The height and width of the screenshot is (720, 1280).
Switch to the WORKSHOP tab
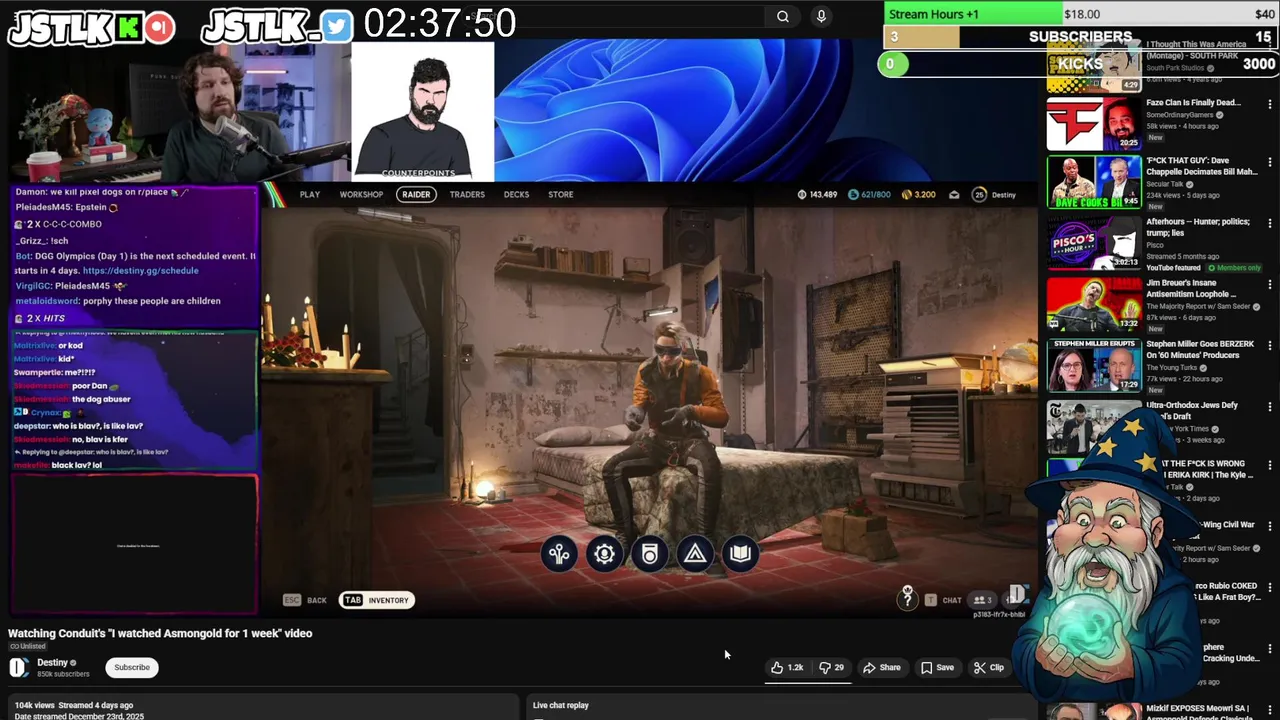click(361, 195)
